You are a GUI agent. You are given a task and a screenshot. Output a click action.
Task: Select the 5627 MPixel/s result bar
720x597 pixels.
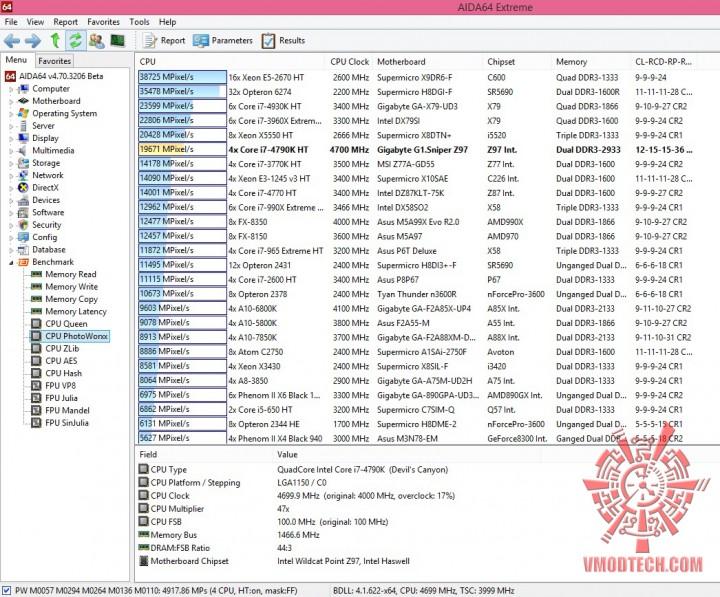click(x=182, y=438)
